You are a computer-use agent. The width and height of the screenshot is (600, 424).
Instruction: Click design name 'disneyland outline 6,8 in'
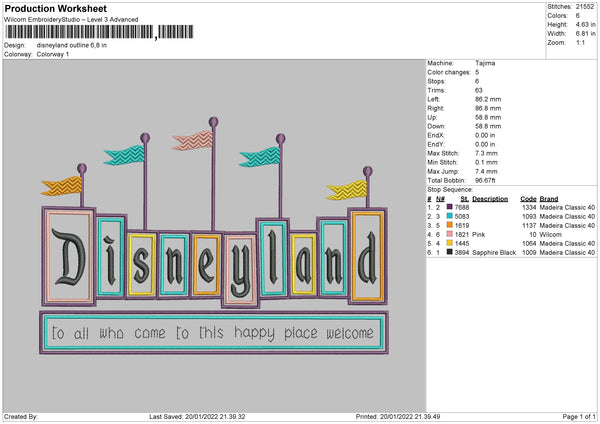pos(72,45)
